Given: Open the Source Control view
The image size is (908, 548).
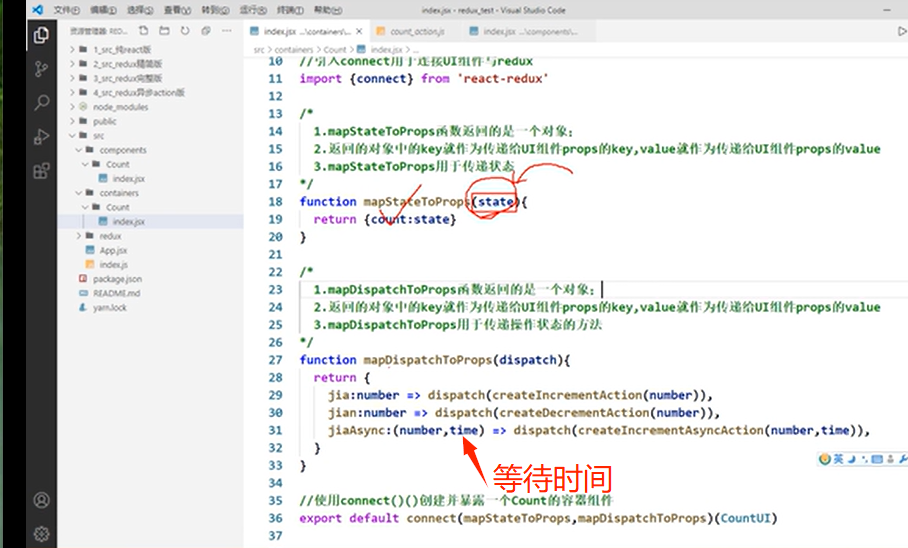Looking at the screenshot, I should tap(41, 70).
